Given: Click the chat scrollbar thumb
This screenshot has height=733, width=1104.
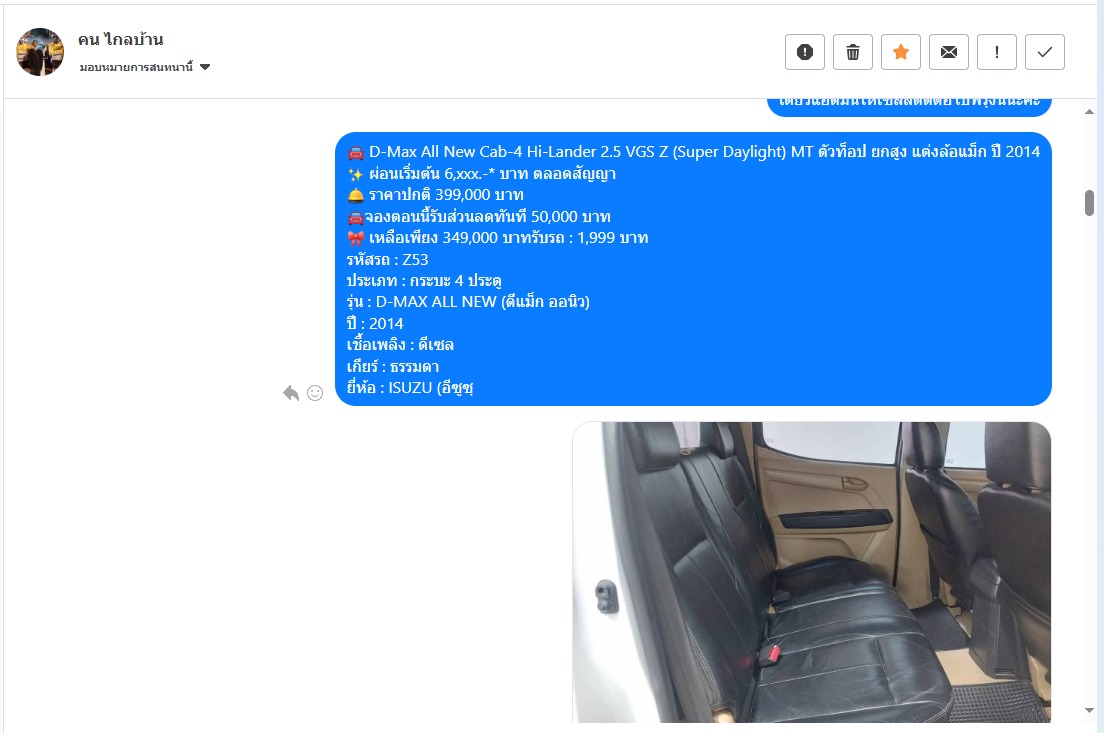Looking at the screenshot, I should point(1089,203).
